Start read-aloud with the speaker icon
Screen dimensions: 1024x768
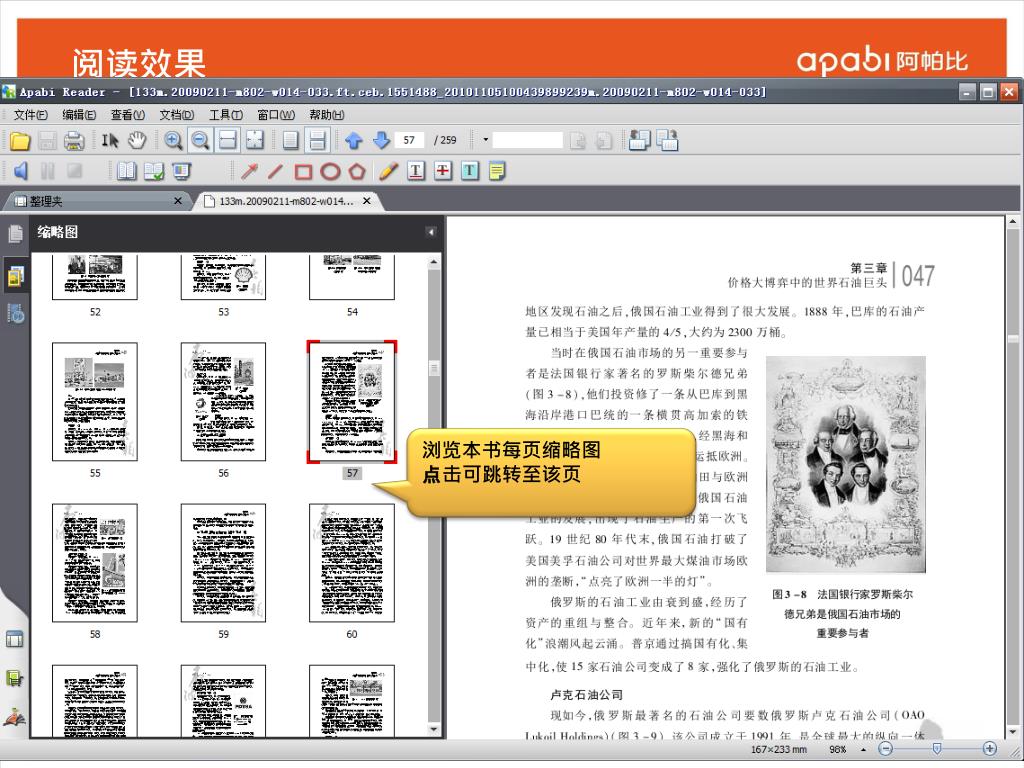(x=20, y=171)
